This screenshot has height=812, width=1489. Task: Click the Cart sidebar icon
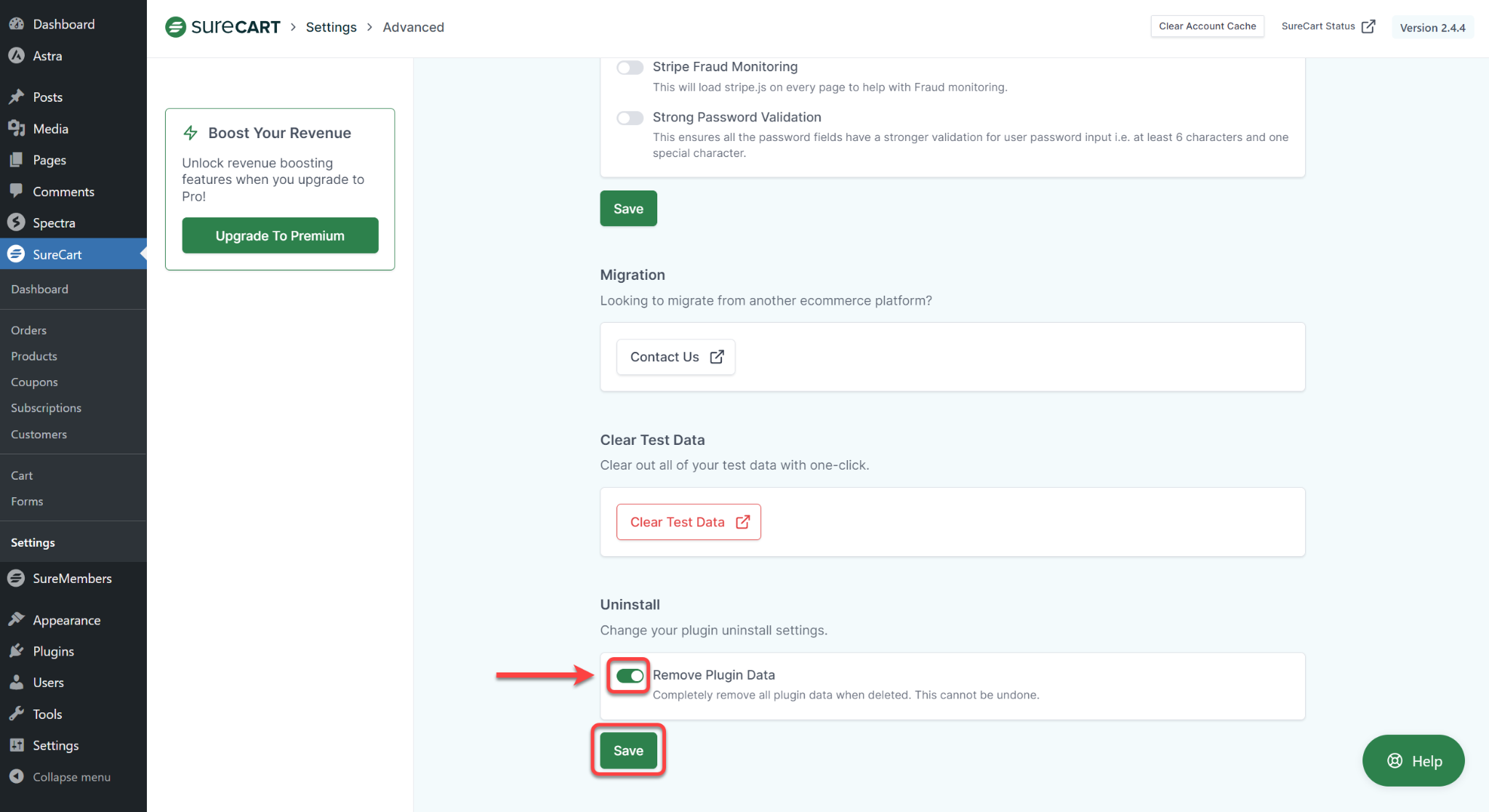tap(21, 475)
